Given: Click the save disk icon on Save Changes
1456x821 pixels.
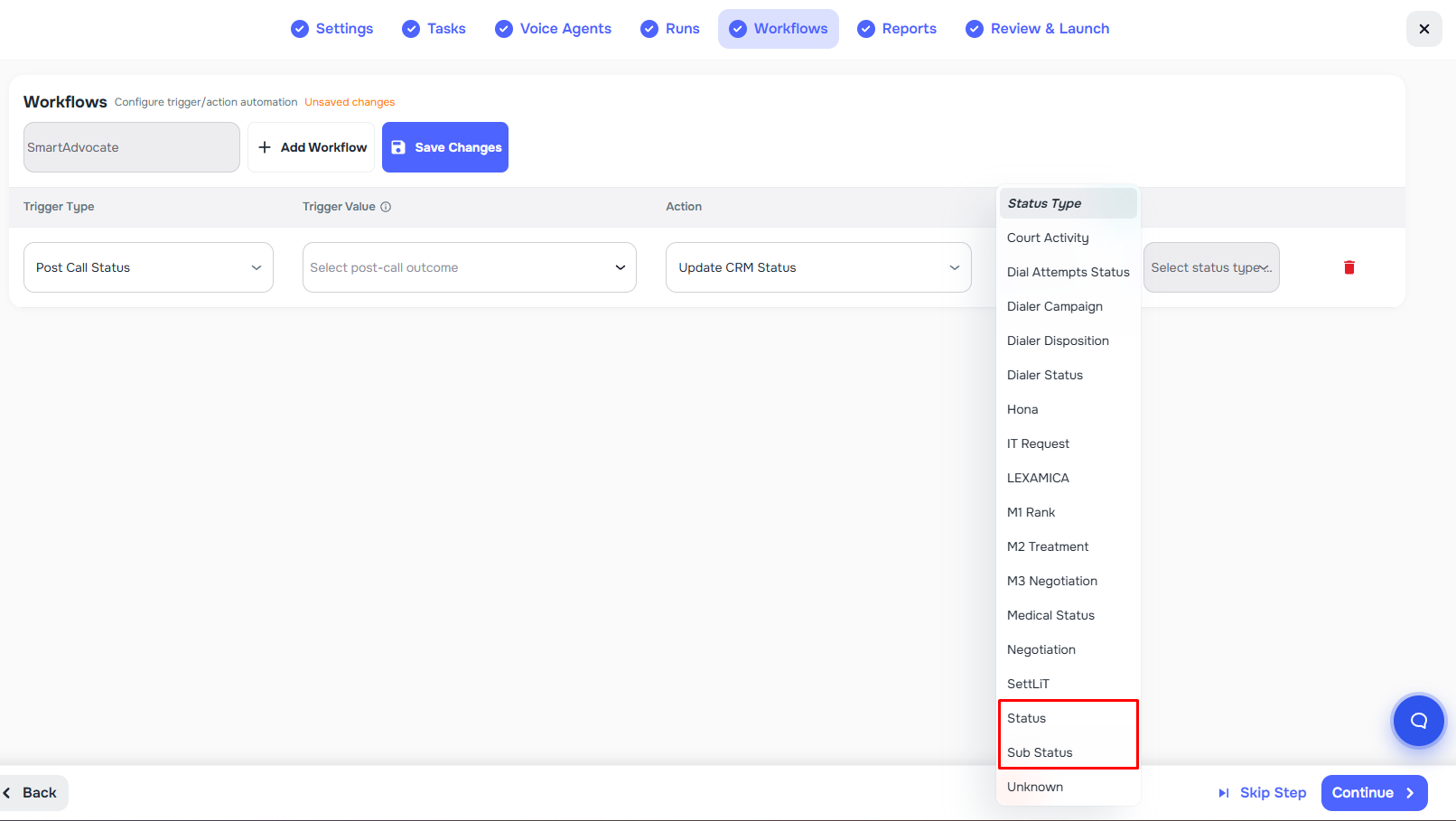Looking at the screenshot, I should click(398, 147).
